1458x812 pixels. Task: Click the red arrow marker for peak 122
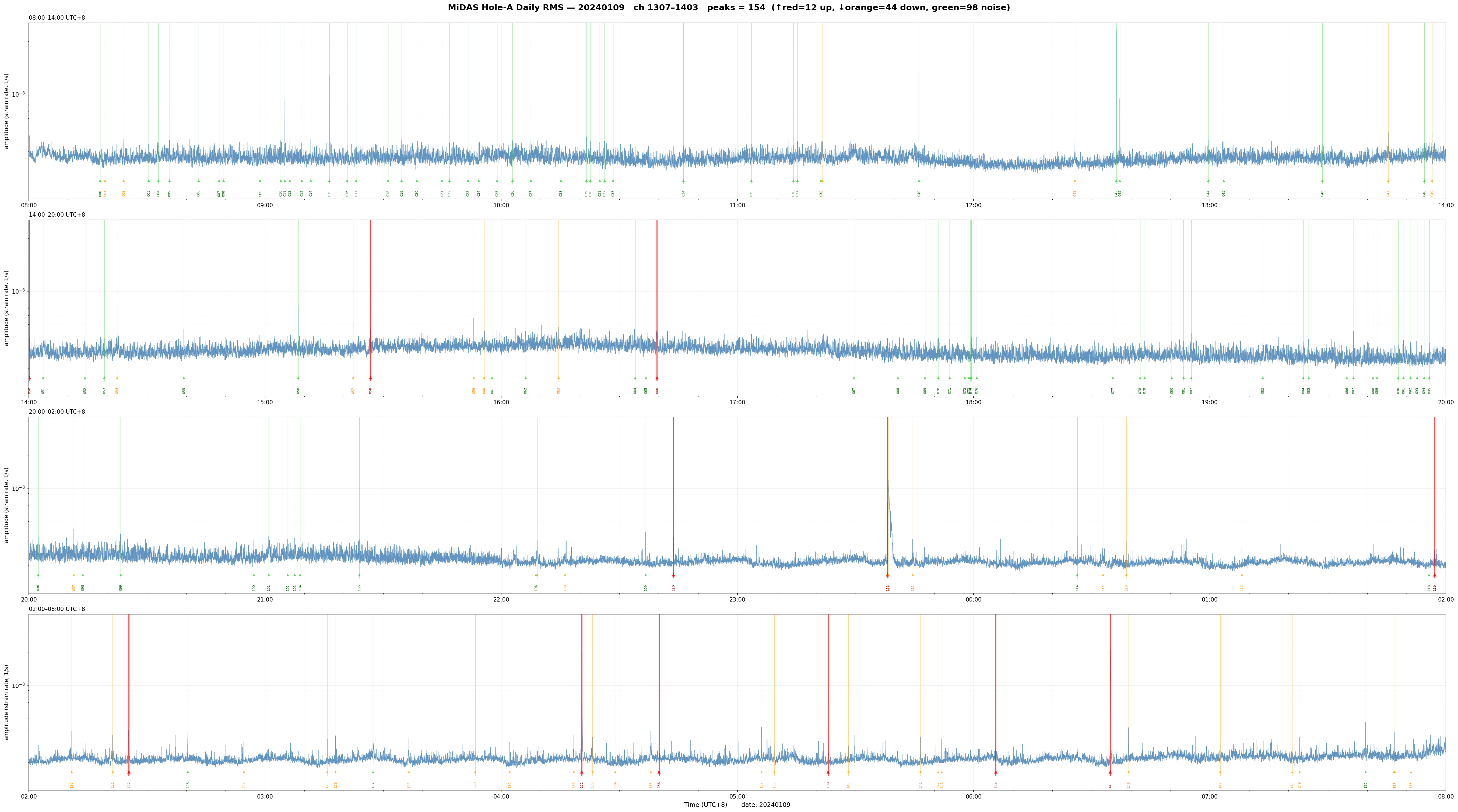point(129,772)
